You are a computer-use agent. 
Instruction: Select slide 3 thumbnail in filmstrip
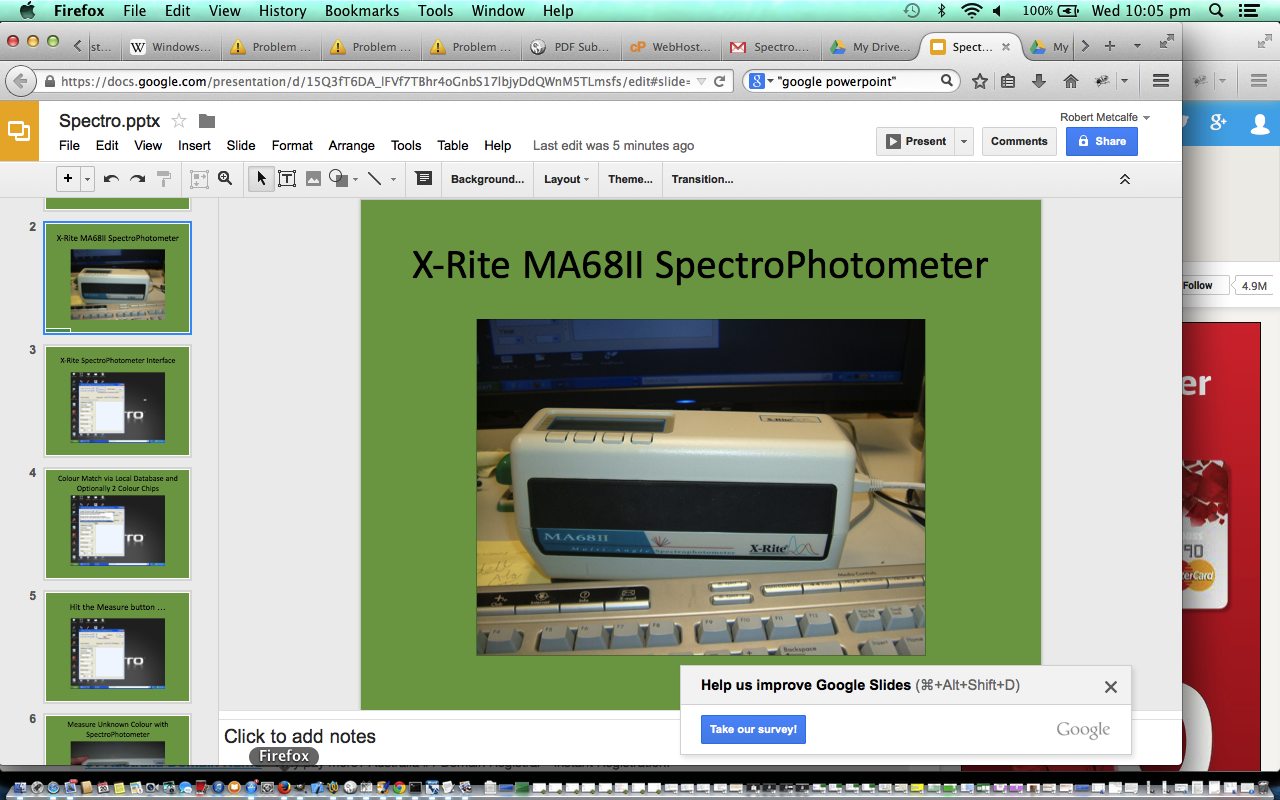(117, 401)
